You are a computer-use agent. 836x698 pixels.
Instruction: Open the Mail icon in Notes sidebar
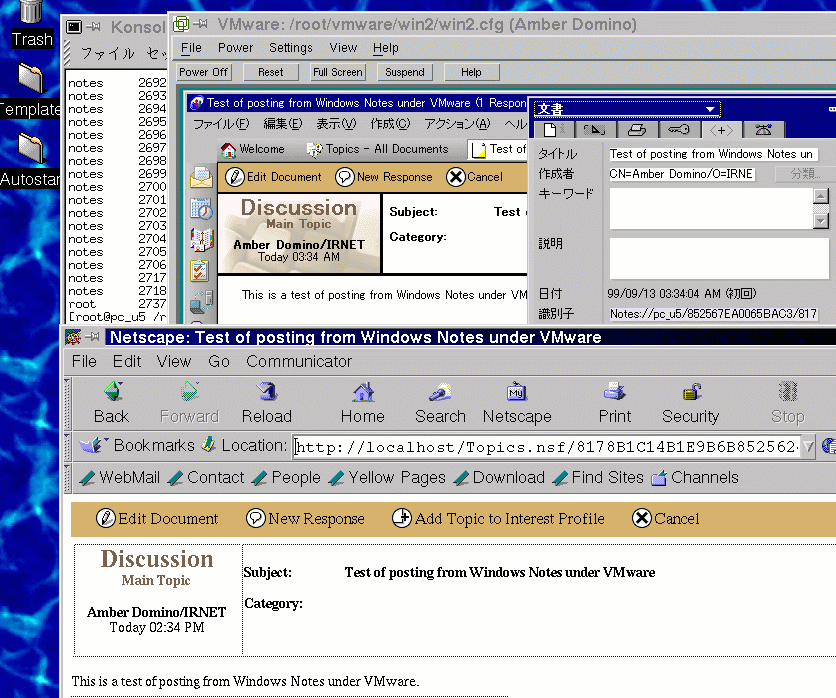click(202, 177)
